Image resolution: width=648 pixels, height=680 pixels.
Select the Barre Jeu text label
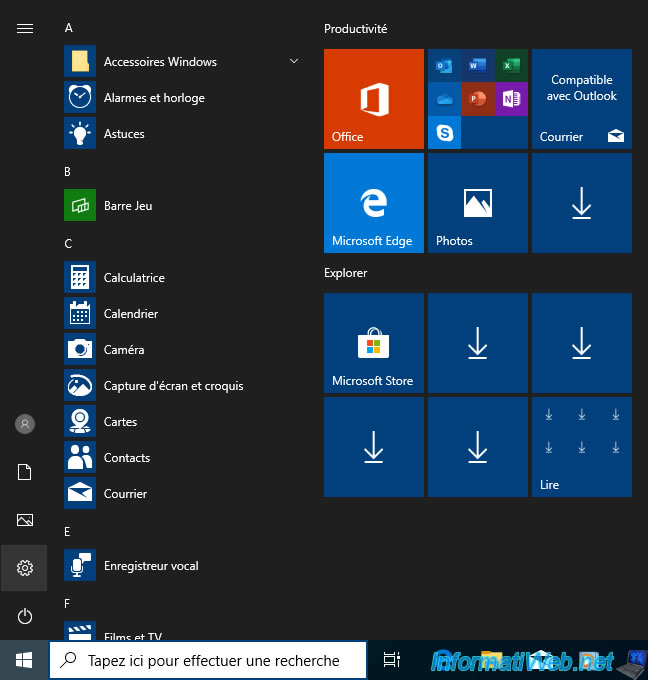point(128,206)
